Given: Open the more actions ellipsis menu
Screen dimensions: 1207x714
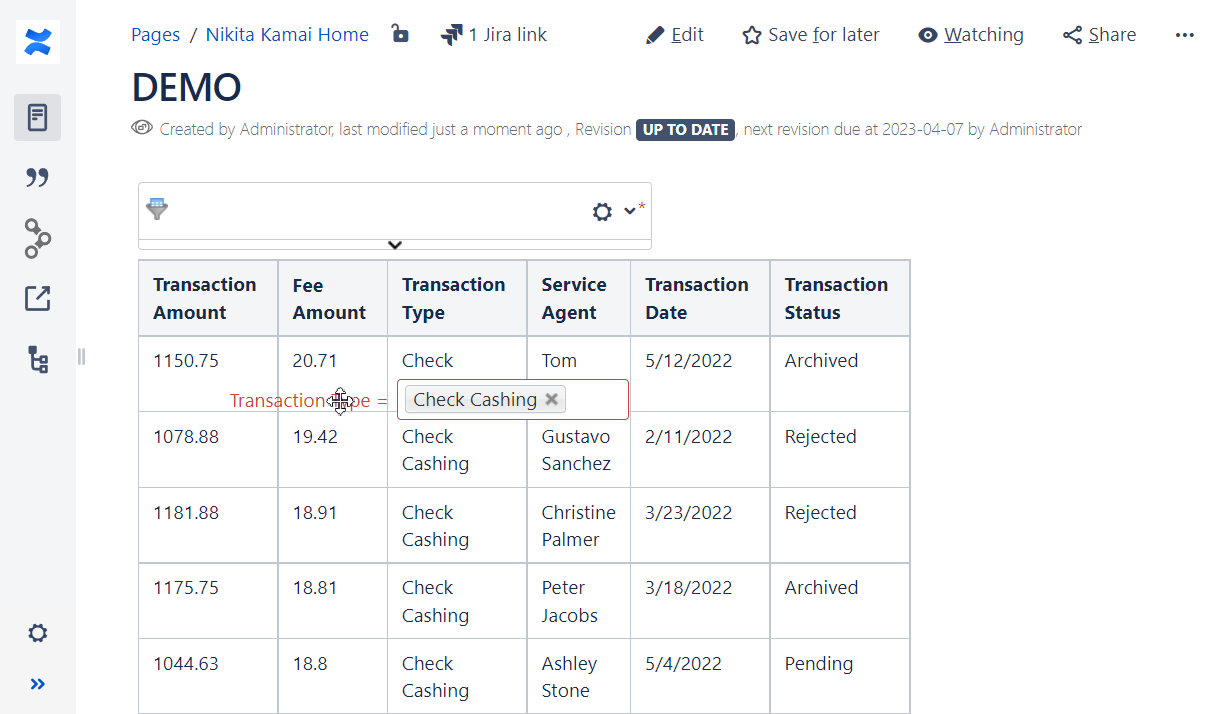Looking at the screenshot, I should (x=1185, y=34).
